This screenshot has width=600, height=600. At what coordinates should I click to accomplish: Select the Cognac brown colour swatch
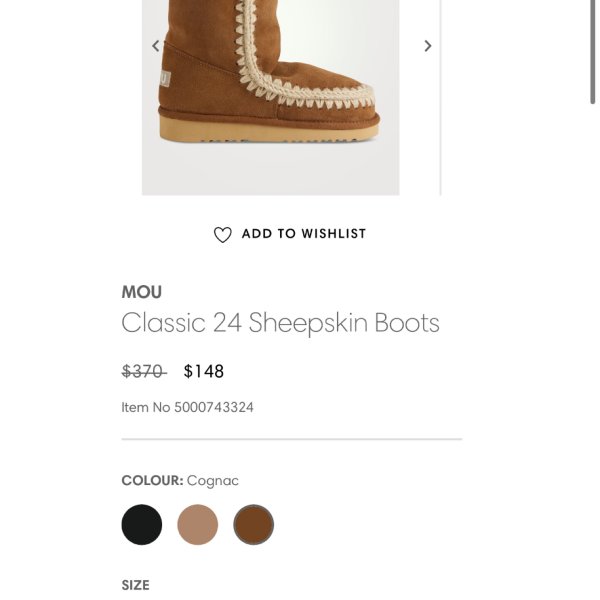point(254,525)
